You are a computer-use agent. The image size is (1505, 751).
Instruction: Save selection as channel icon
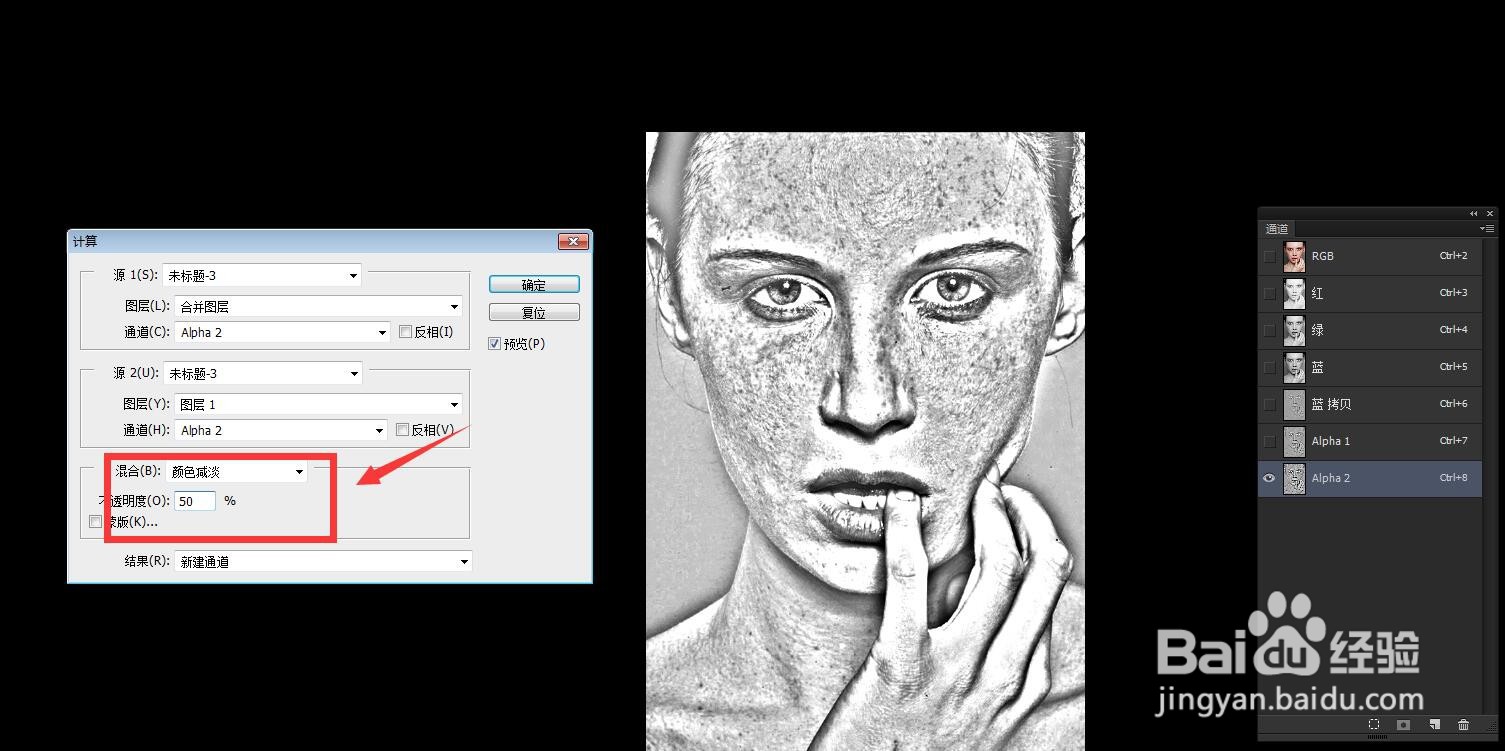pos(1404,724)
